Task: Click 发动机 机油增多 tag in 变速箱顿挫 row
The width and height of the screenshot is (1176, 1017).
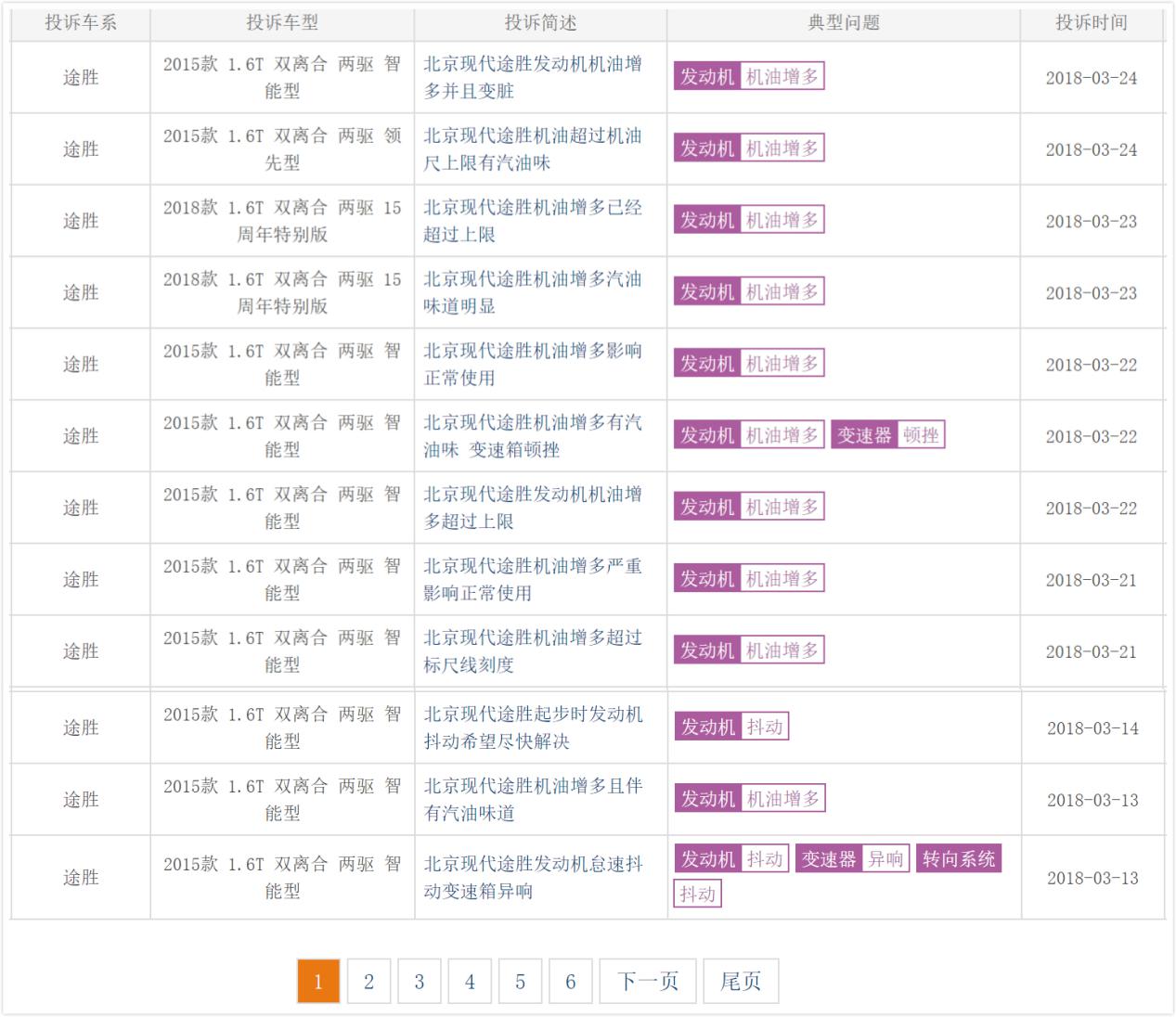Action: (749, 435)
